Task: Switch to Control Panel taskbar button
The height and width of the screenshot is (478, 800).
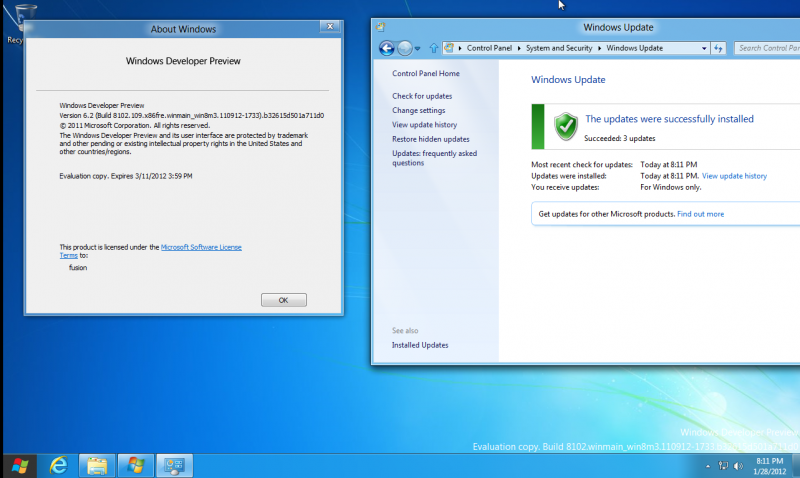Action: 174,465
